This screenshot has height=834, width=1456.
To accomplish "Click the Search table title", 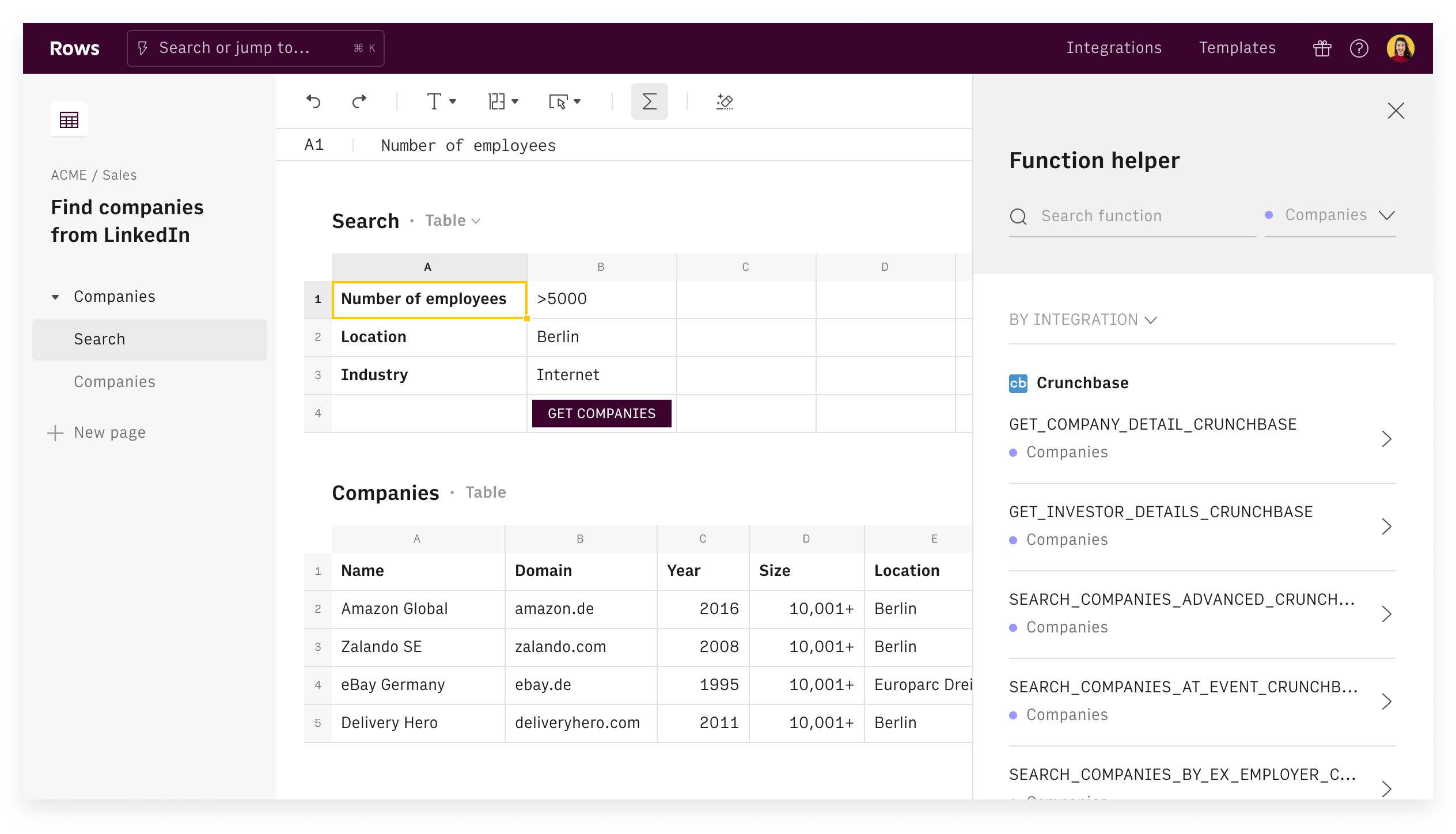I will tap(365, 221).
